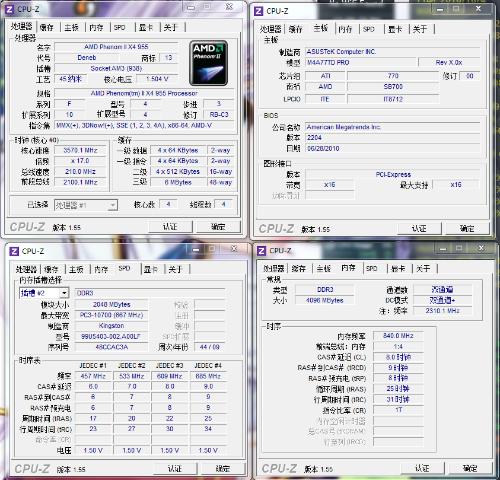The image size is (500, 480).
Task: Click the motherboard model 'M4A77TD PRO'
Action: (x=361, y=63)
